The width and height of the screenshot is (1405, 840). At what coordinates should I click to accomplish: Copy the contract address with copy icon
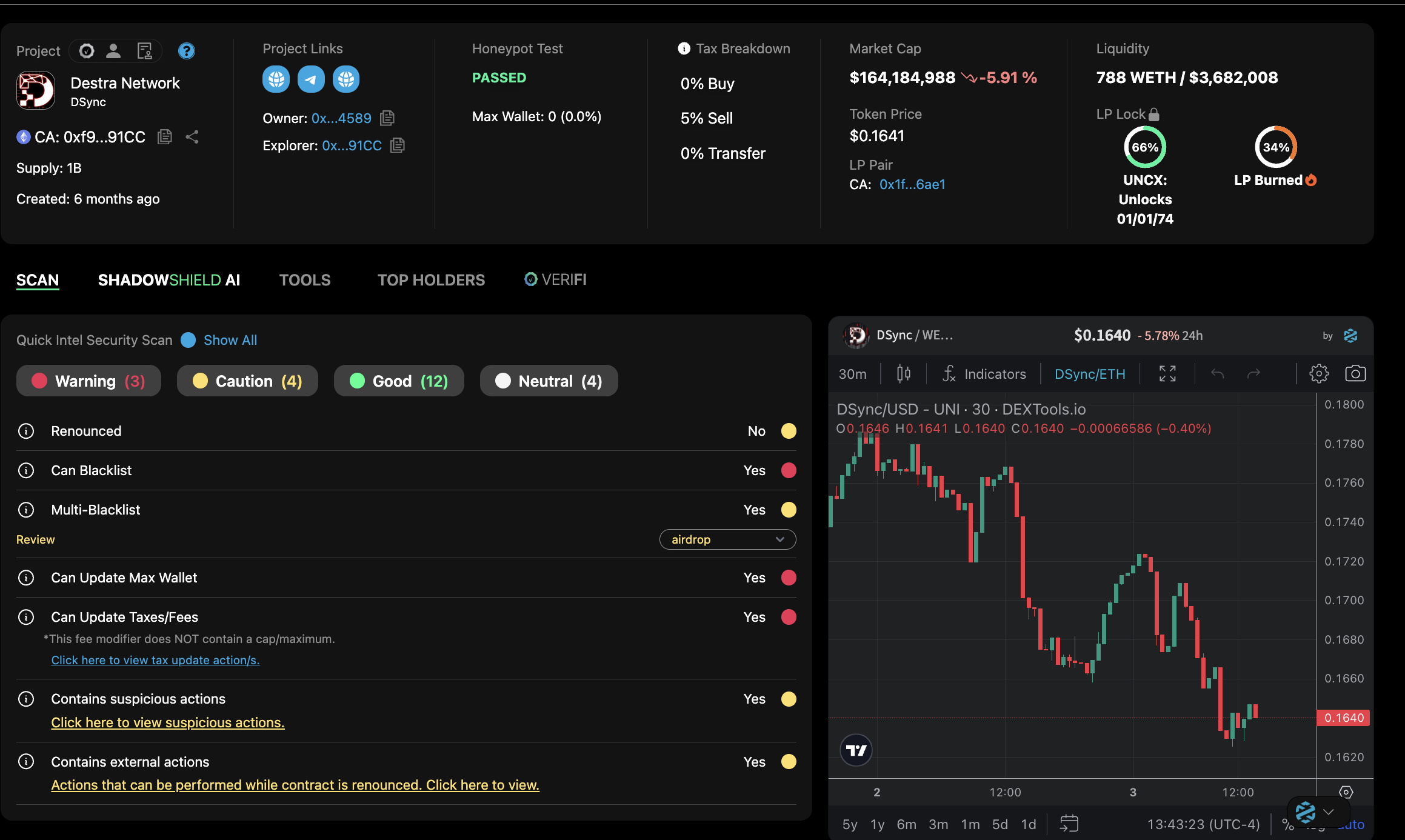pyautogui.click(x=164, y=137)
